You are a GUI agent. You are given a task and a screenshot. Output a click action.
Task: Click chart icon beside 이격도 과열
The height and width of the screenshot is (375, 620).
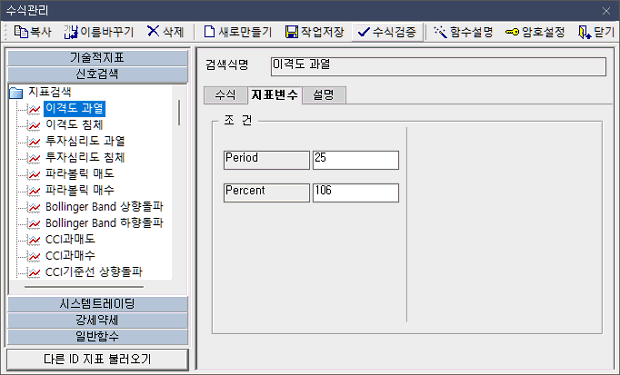point(34,109)
